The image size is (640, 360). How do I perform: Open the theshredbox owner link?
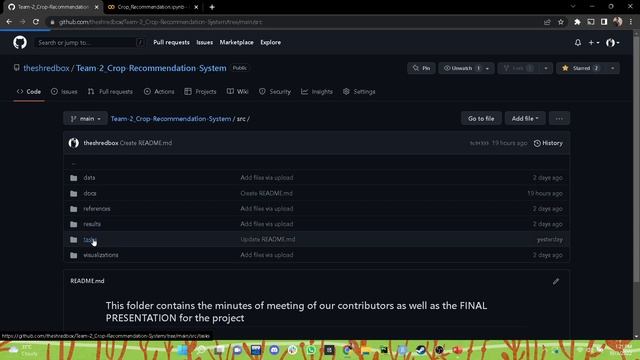tap(46, 68)
